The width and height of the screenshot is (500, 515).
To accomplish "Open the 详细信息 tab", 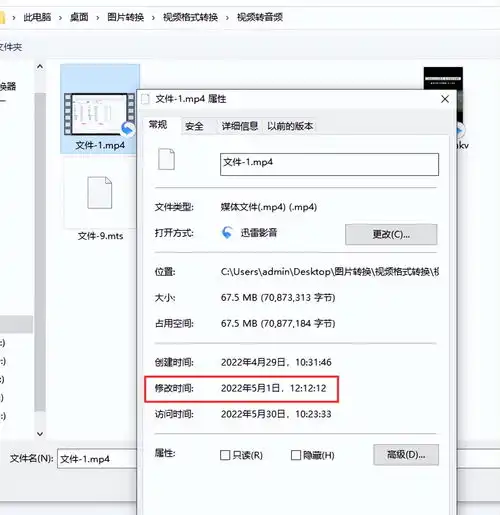I will point(240,126).
